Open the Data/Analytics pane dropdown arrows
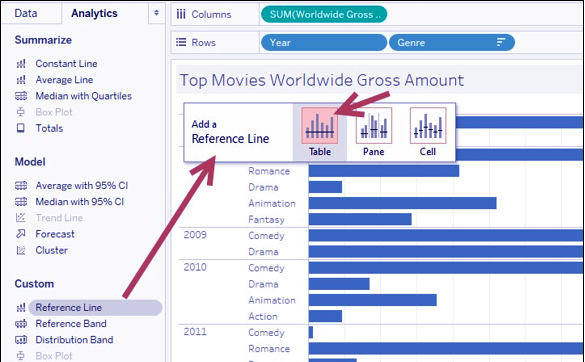585x362 pixels. [x=156, y=13]
